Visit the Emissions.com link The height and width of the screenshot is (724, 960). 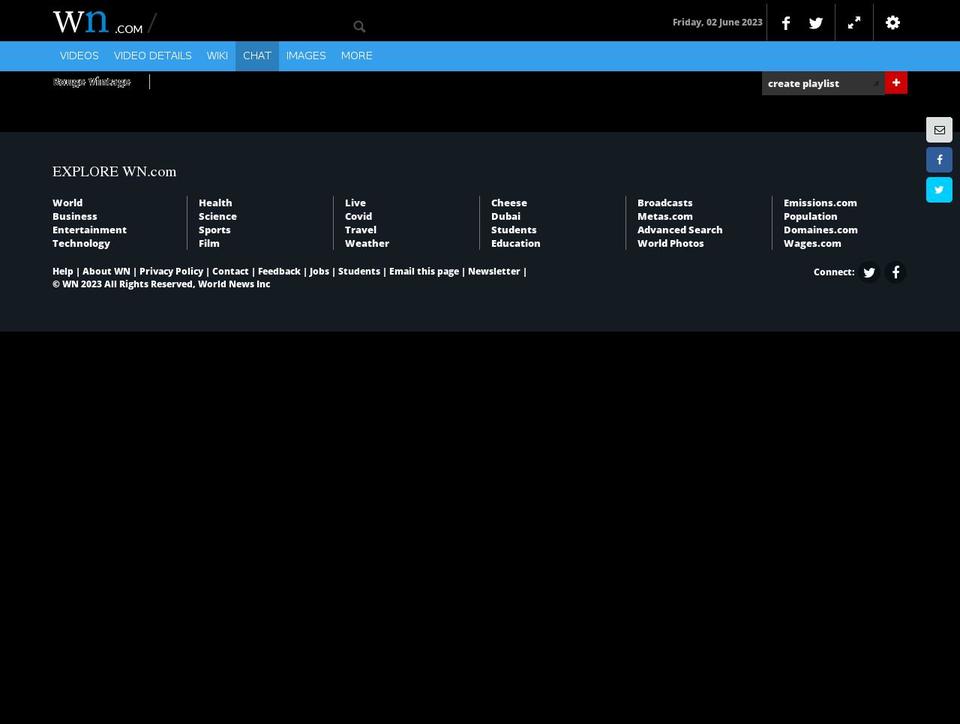point(820,203)
